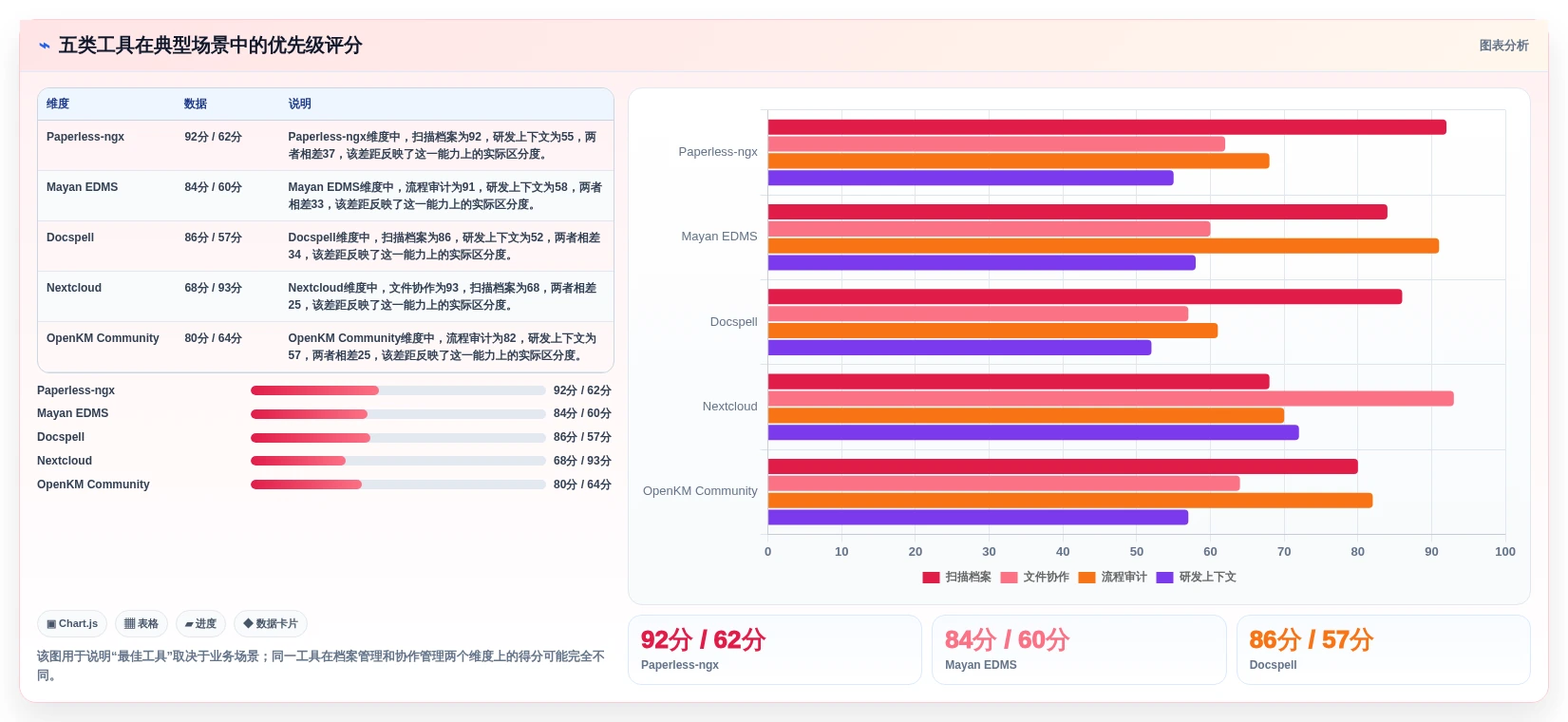Select the Chart.js tag chip

click(x=72, y=624)
